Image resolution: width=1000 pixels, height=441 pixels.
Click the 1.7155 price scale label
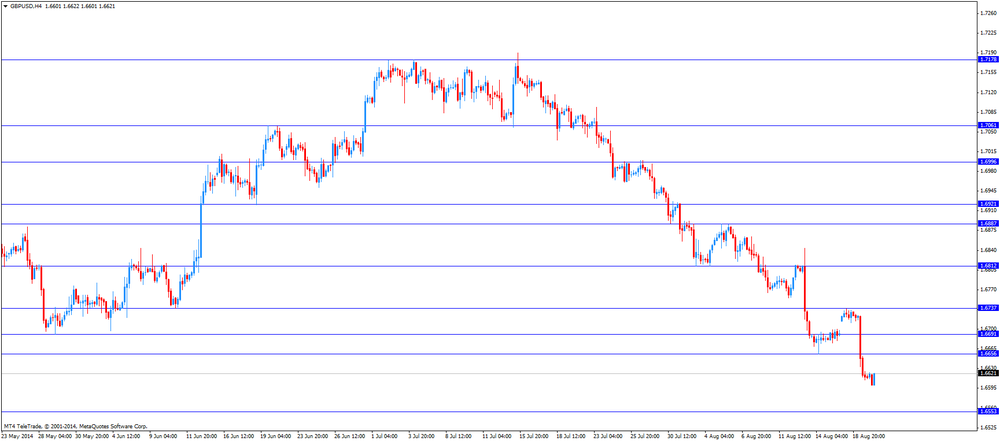[989, 72]
